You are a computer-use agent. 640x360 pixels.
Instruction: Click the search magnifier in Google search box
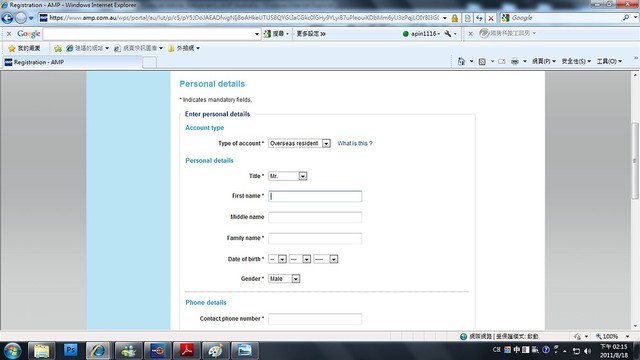pos(626,18)
